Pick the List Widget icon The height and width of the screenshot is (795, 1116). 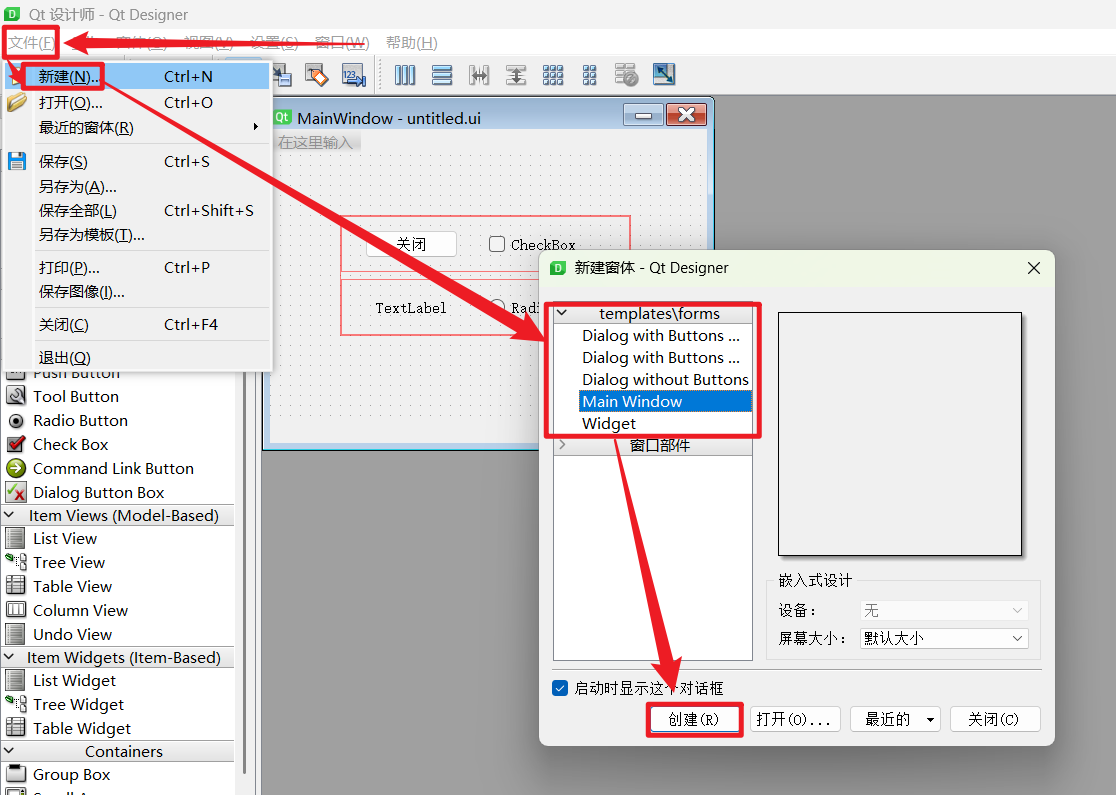click(16, 680)
